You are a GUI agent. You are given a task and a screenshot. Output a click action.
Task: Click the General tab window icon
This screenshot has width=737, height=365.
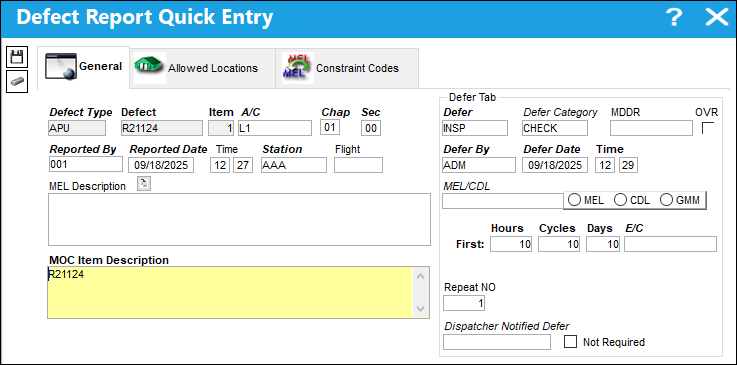point(61,67)
